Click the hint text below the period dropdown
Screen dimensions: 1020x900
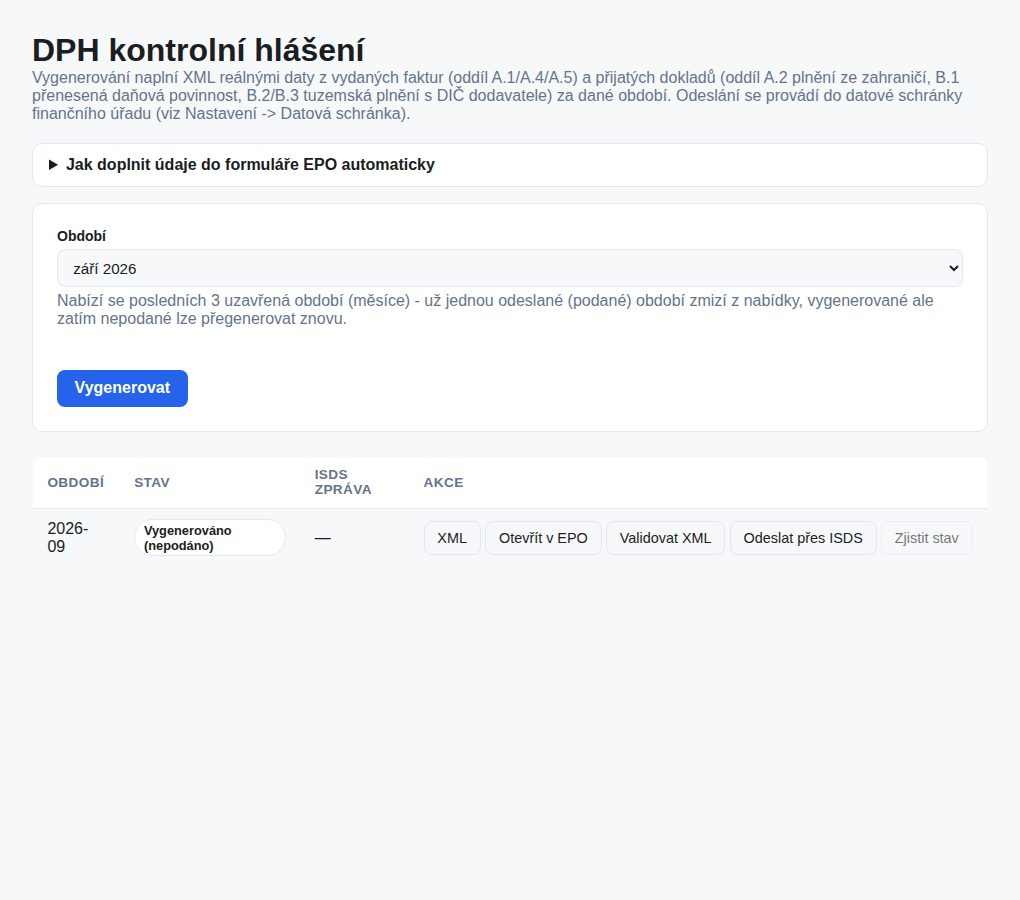click(495, 310)
